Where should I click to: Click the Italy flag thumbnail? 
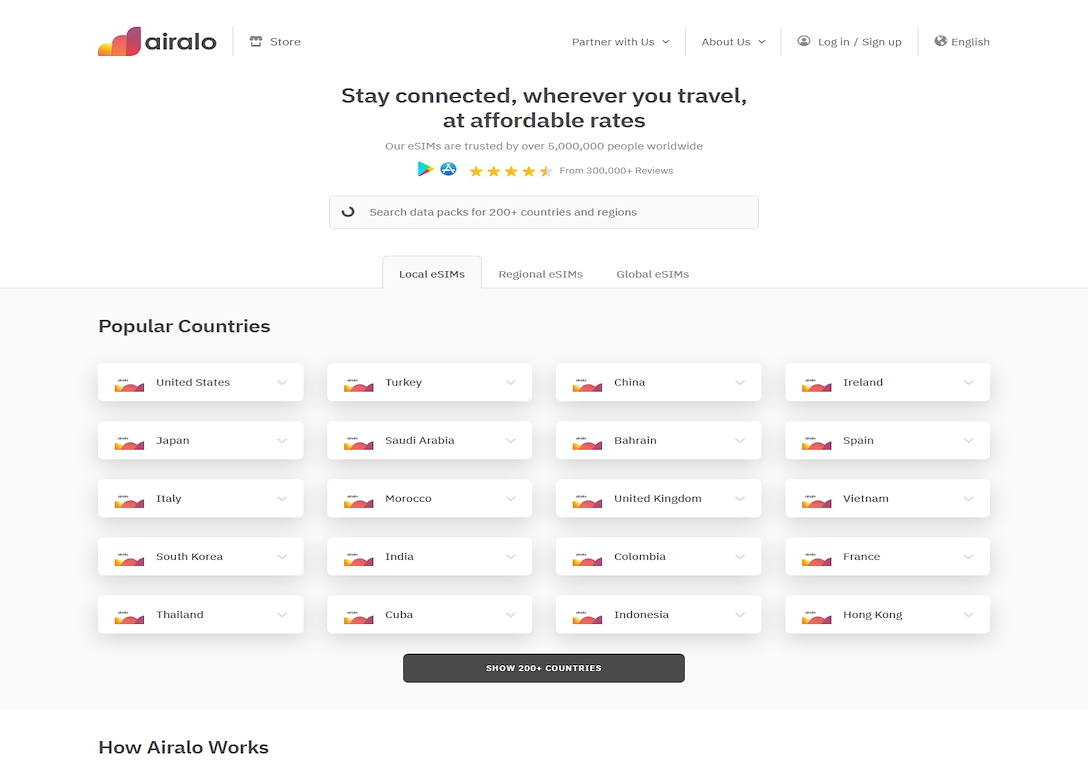(x=129, y=501)
